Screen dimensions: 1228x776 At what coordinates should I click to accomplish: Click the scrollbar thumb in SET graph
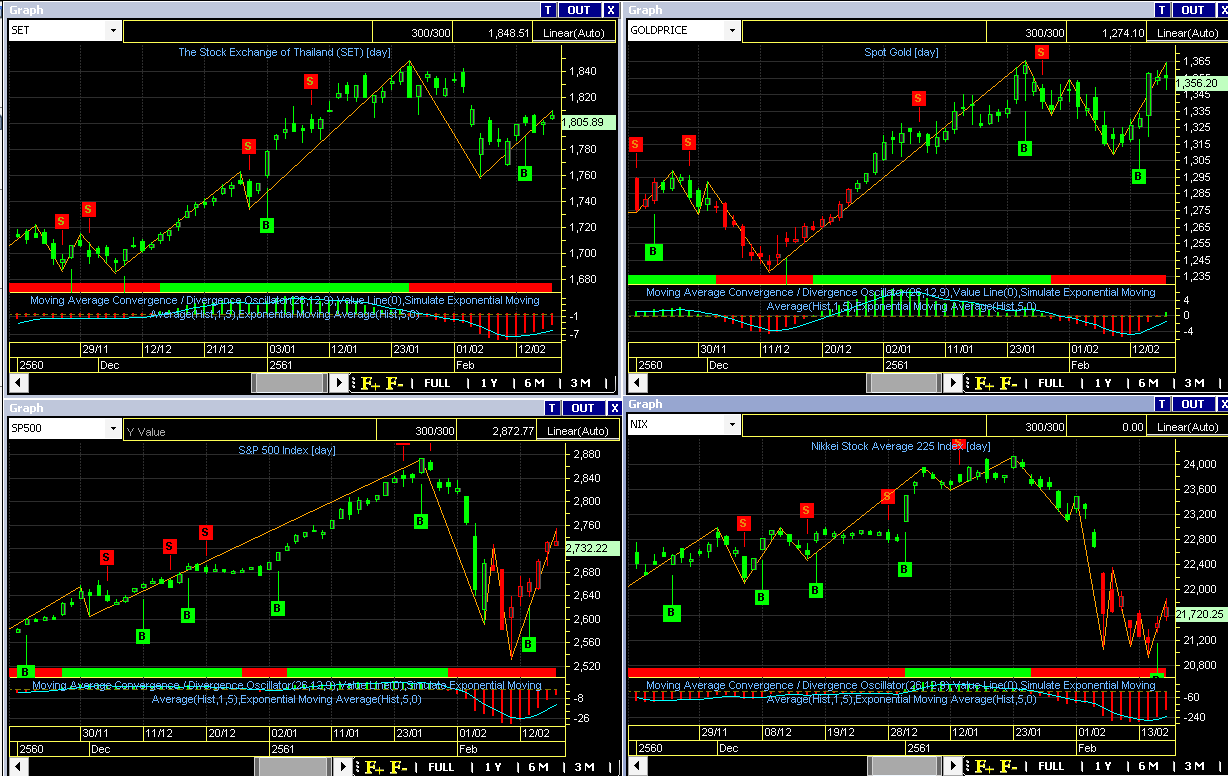289,383
